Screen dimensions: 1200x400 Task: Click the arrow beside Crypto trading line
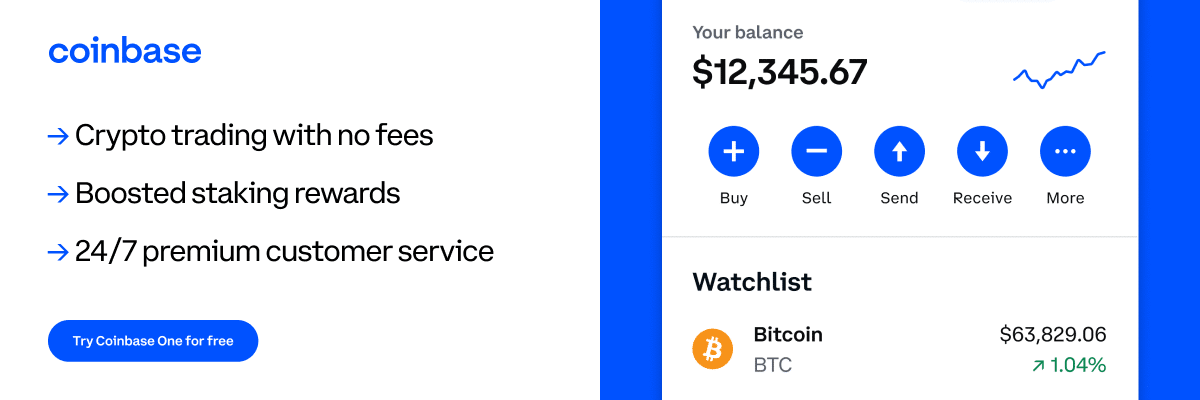(x=58, y=136)
